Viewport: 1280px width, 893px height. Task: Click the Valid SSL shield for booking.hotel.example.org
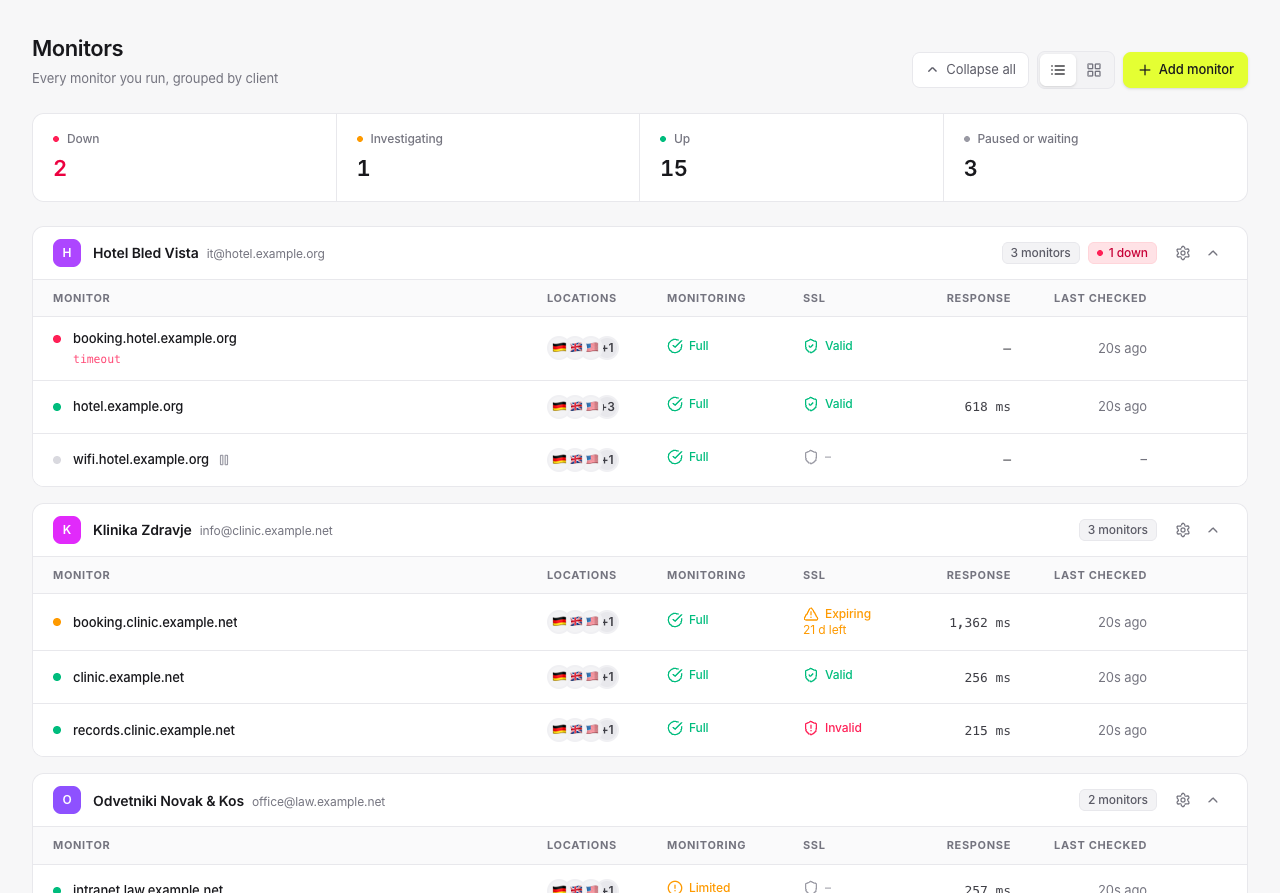811,346
